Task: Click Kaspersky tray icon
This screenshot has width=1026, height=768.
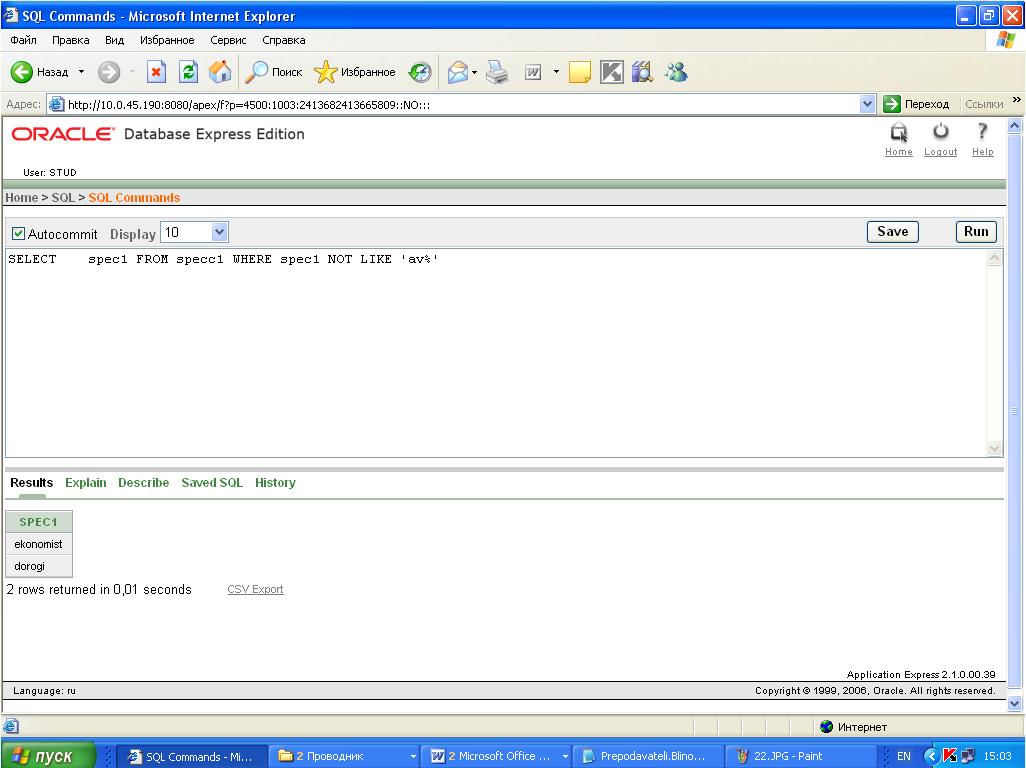Action: click(949, 756)
